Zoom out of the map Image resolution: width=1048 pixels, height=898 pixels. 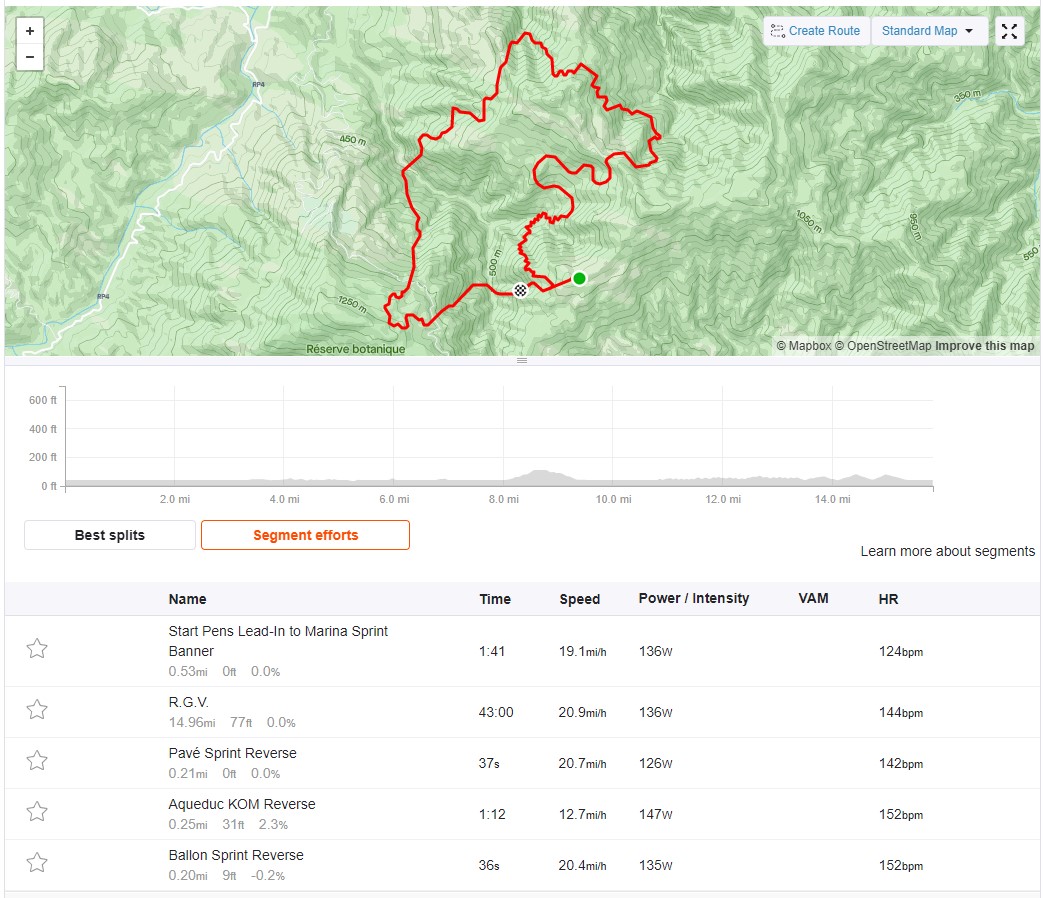click(29, 57)
